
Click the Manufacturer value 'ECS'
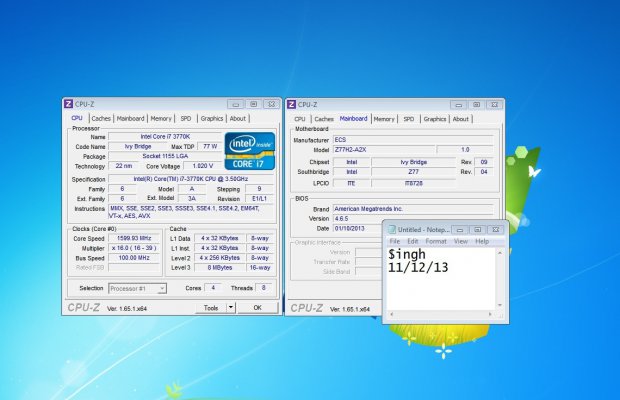tap(413, 140)
